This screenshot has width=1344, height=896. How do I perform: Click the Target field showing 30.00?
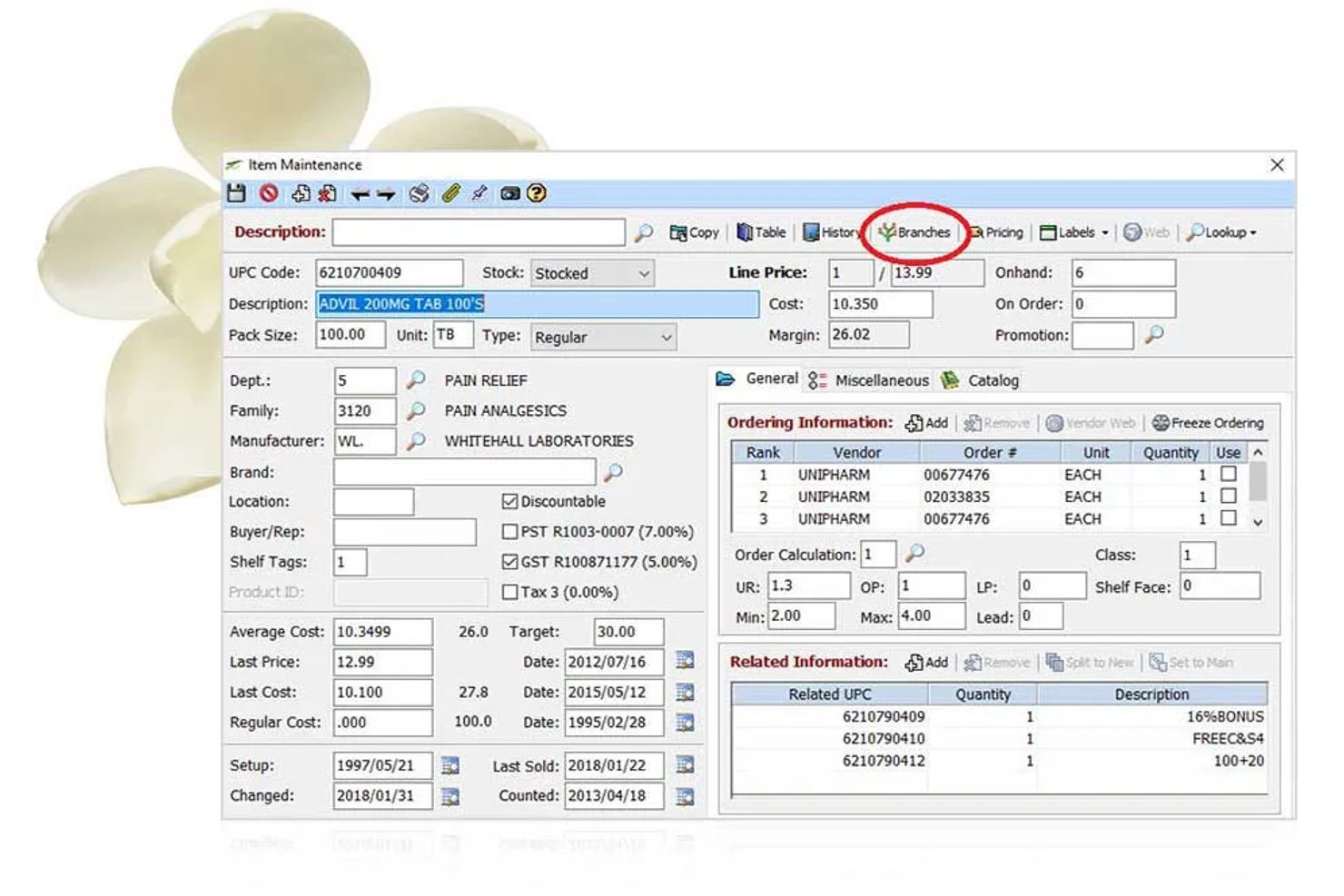(x=628, y=632)
